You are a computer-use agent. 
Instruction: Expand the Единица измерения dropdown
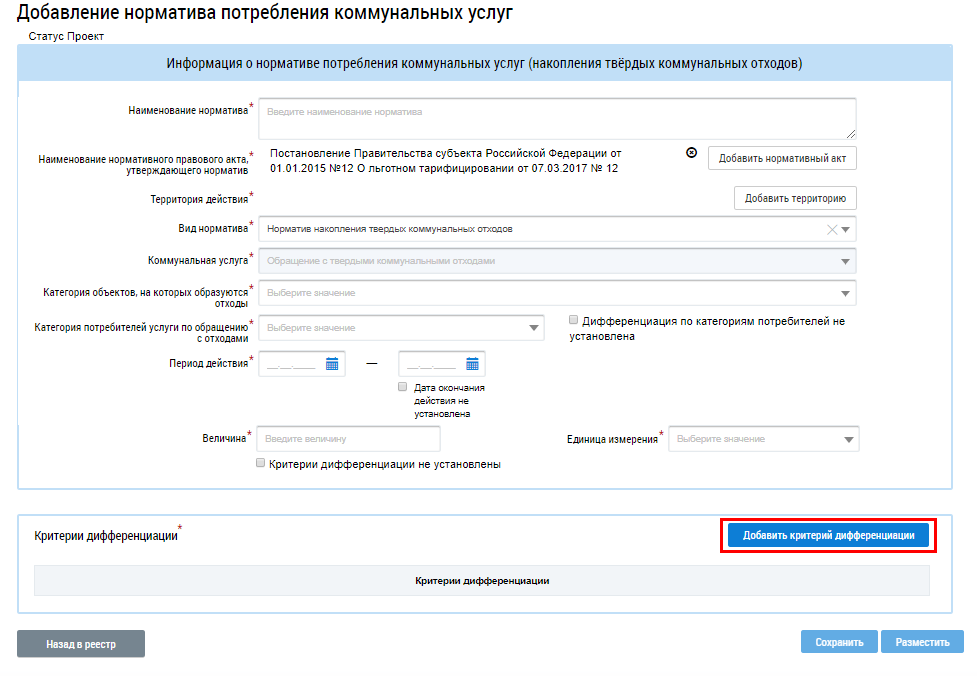click(x=764, y=439)
